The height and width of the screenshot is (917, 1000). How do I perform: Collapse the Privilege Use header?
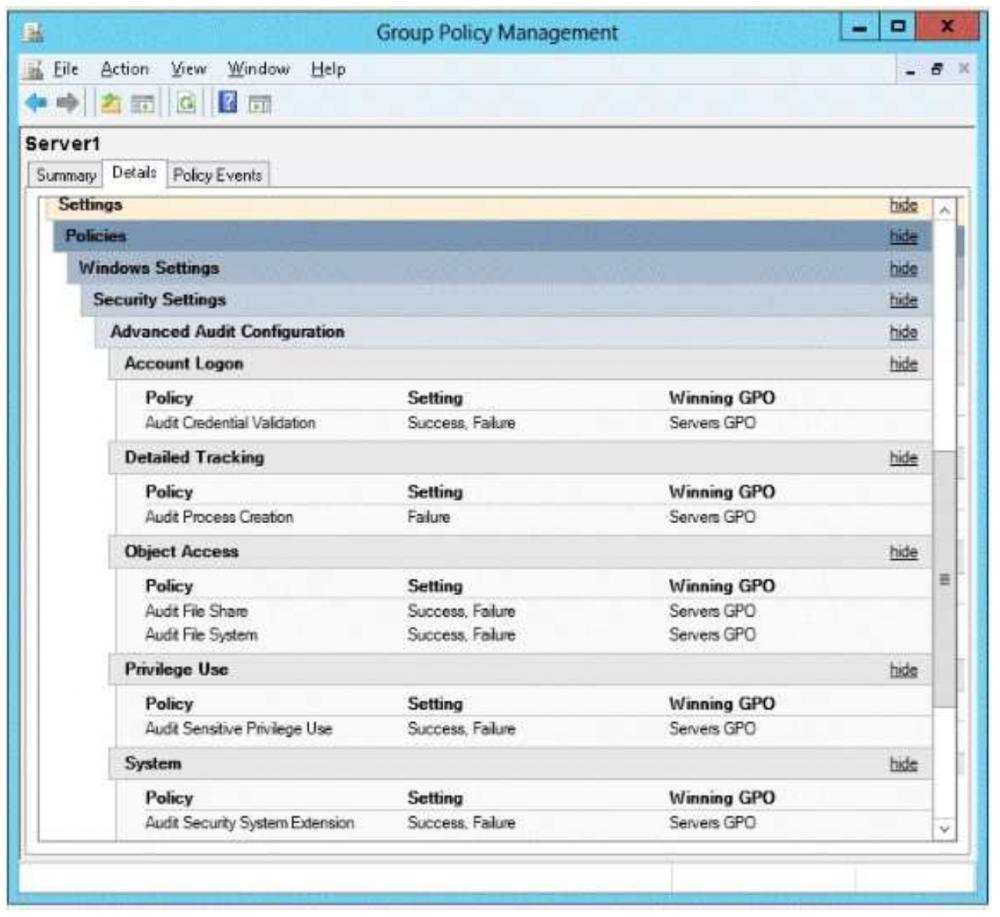(x=520, y=670)
